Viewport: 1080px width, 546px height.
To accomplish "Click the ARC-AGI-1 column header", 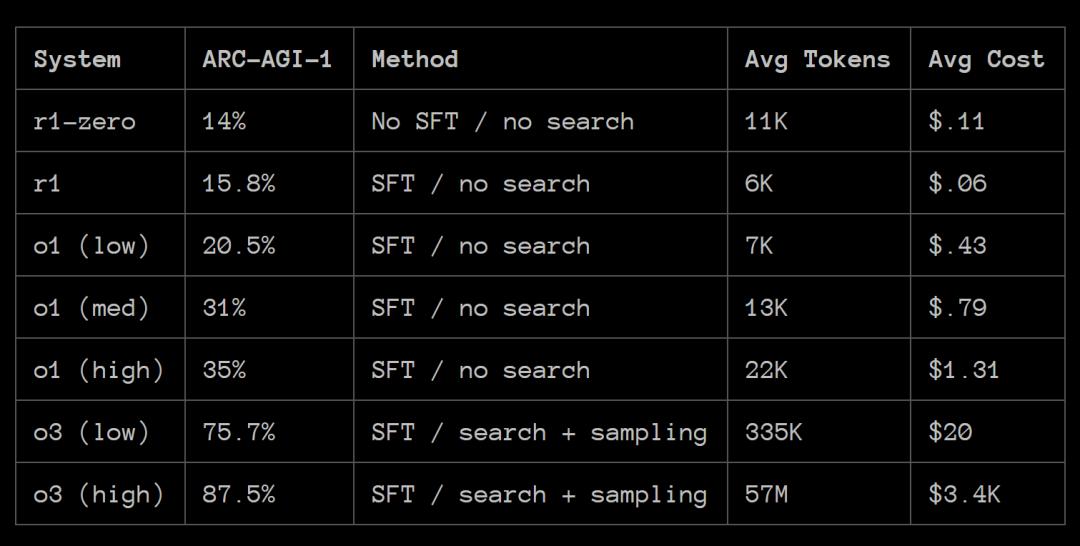I will pos(267,59).
